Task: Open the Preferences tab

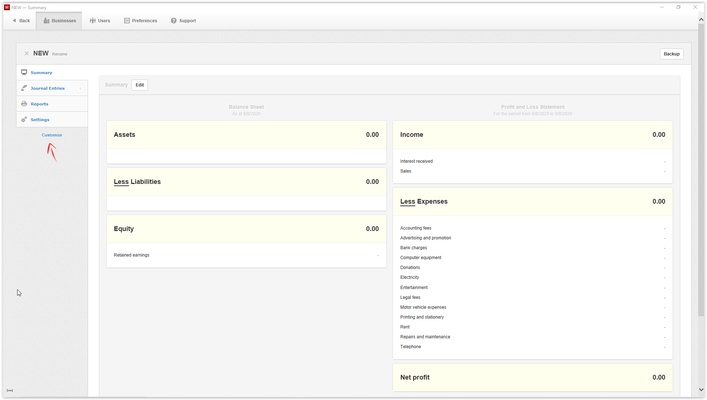Action: (x=141, y=21)
